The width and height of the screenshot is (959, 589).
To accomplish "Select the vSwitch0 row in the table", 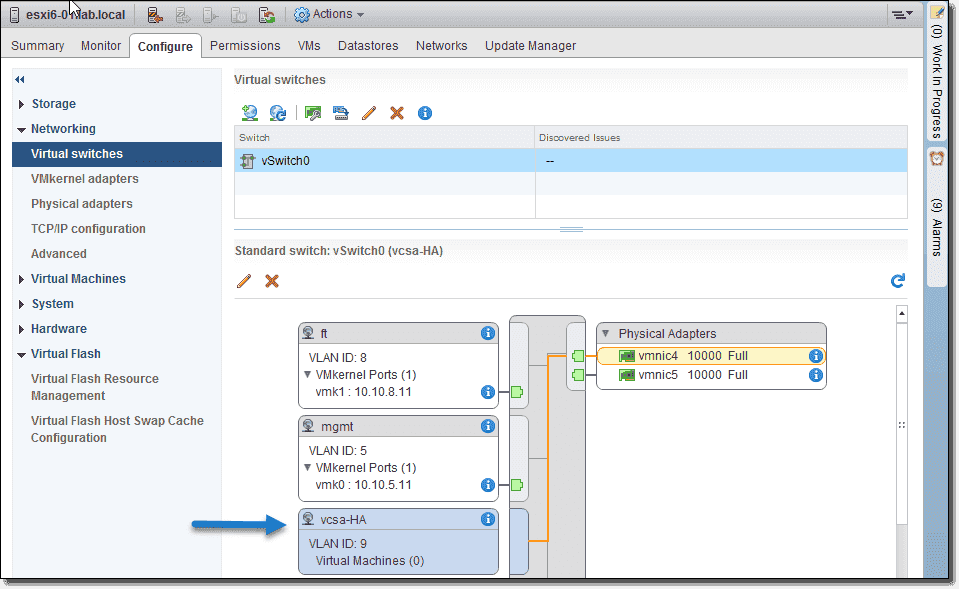I will [570, 161].
